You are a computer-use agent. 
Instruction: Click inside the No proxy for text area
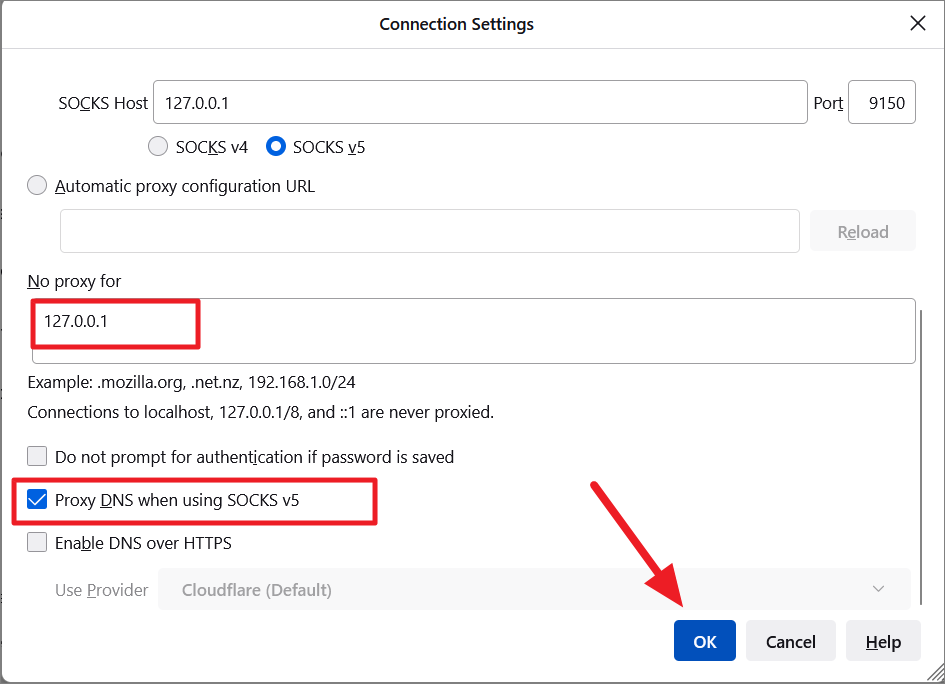tap(474, 331)
